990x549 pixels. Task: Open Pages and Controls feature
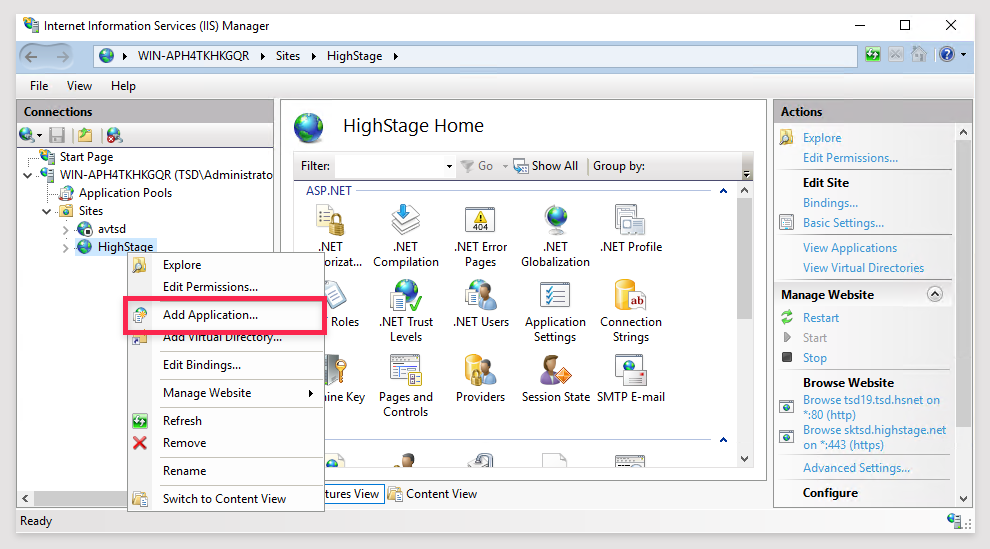[405, 386]
